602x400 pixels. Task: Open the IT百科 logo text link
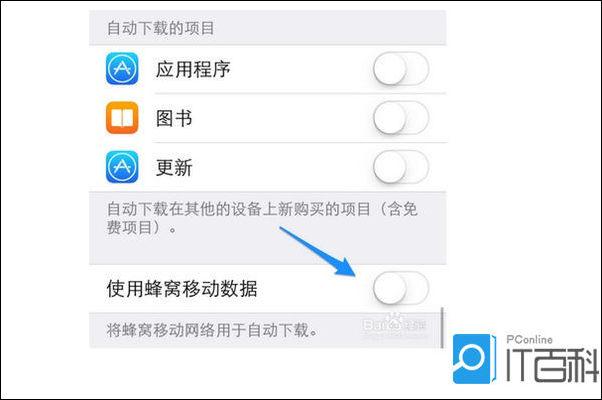coord(552,365)
